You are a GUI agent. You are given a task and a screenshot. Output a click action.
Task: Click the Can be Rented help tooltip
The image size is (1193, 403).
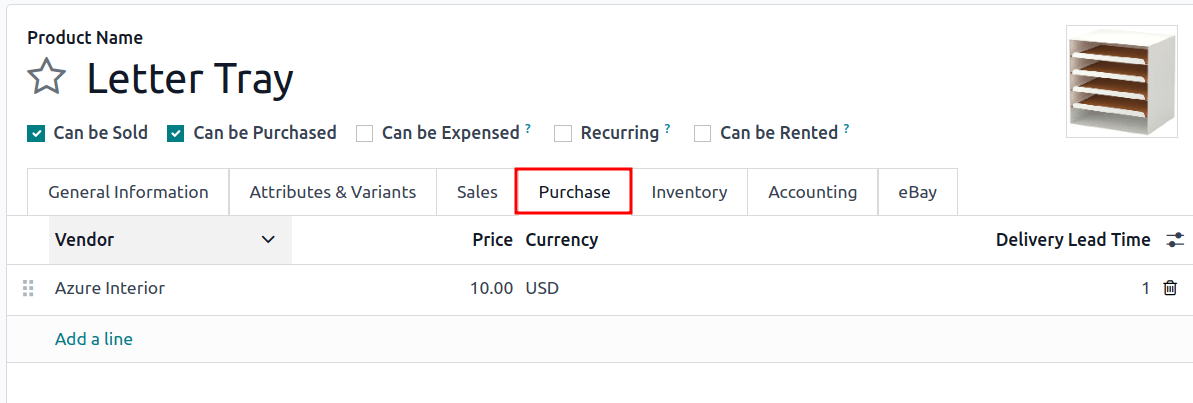point(846,129)
